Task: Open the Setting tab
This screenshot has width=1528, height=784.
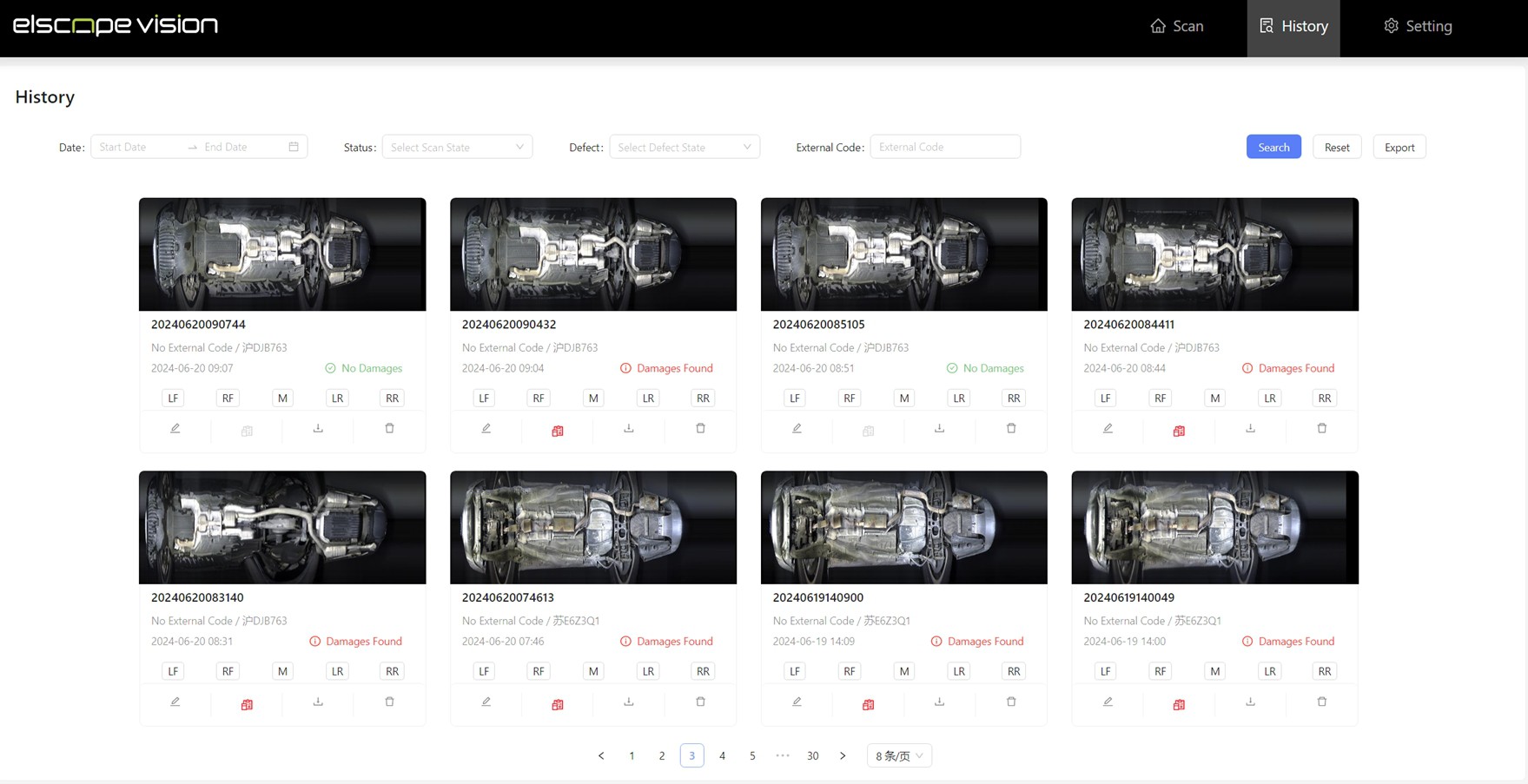Action: [x=1418, y=26]
